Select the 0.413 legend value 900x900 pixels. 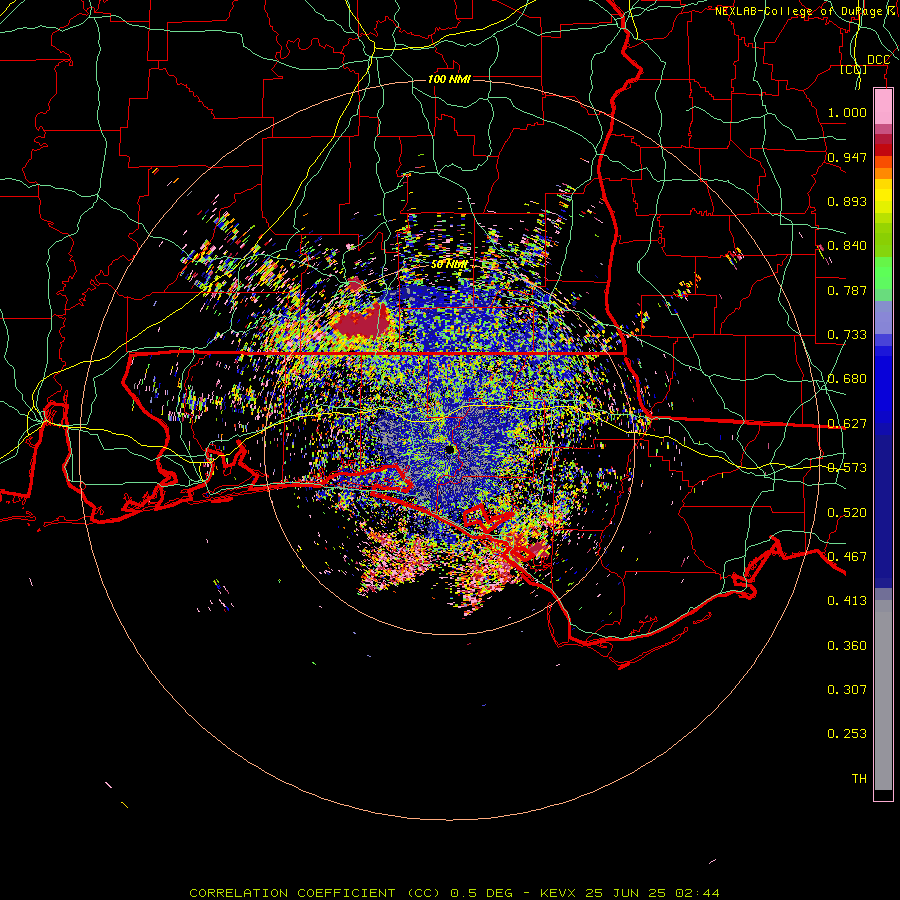(x=847, y=601)
